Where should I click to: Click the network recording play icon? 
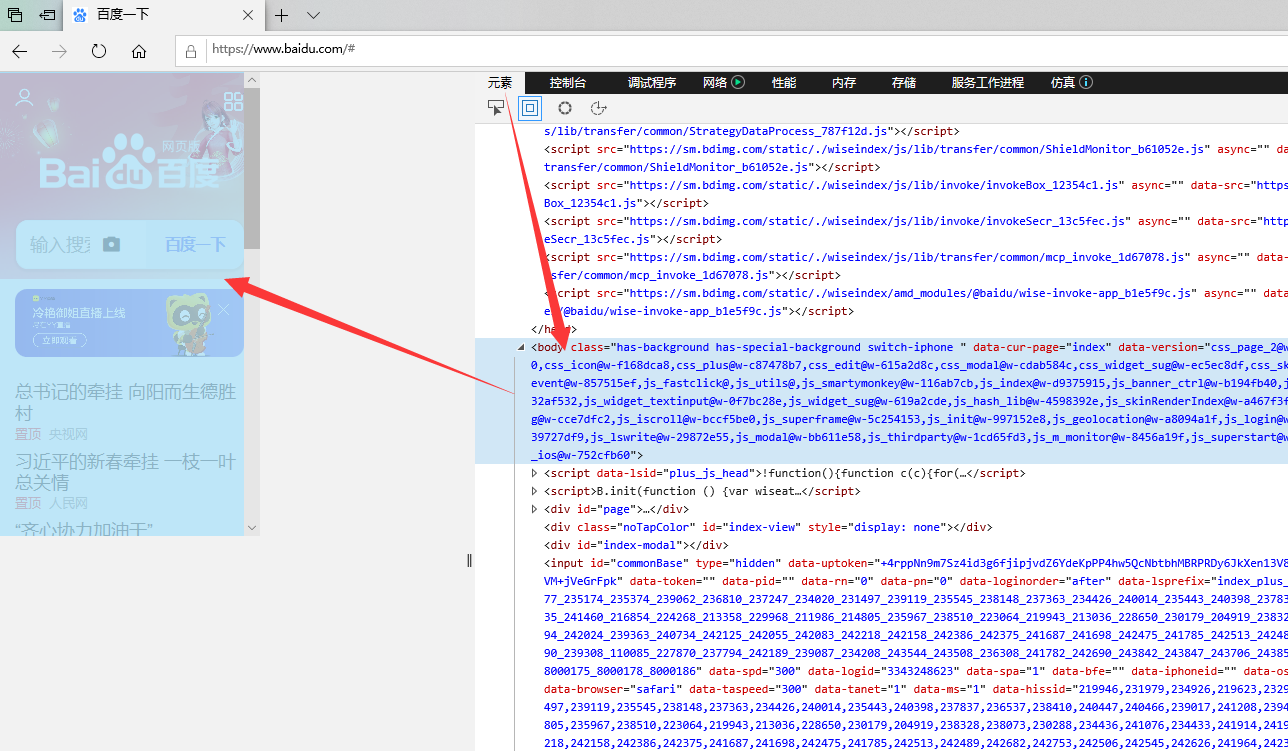(x=739, y=83)
